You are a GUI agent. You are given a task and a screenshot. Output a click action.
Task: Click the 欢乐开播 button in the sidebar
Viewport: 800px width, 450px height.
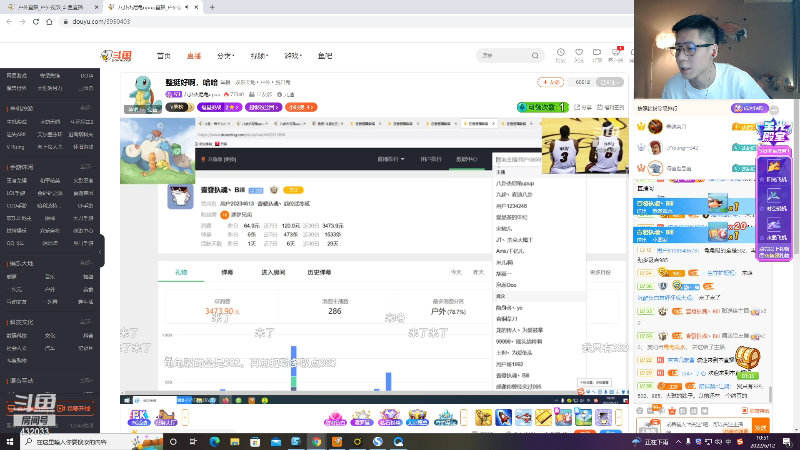coord(74,408)
